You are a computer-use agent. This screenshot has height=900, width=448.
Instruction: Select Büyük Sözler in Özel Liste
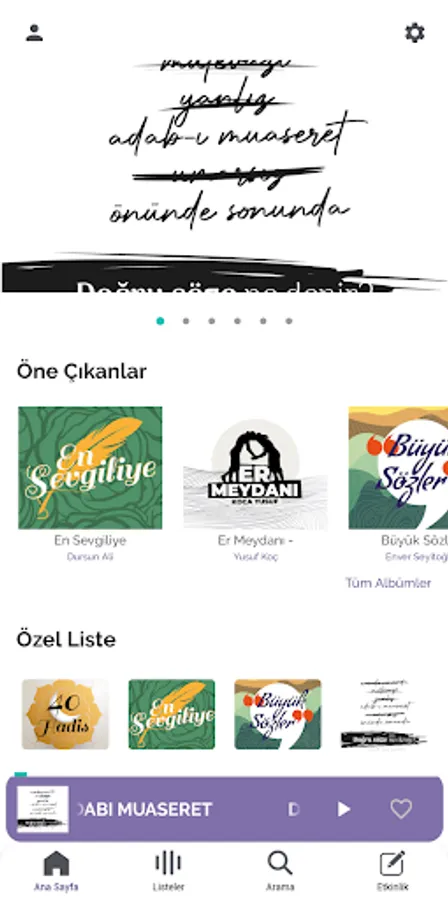pos(278,714)
